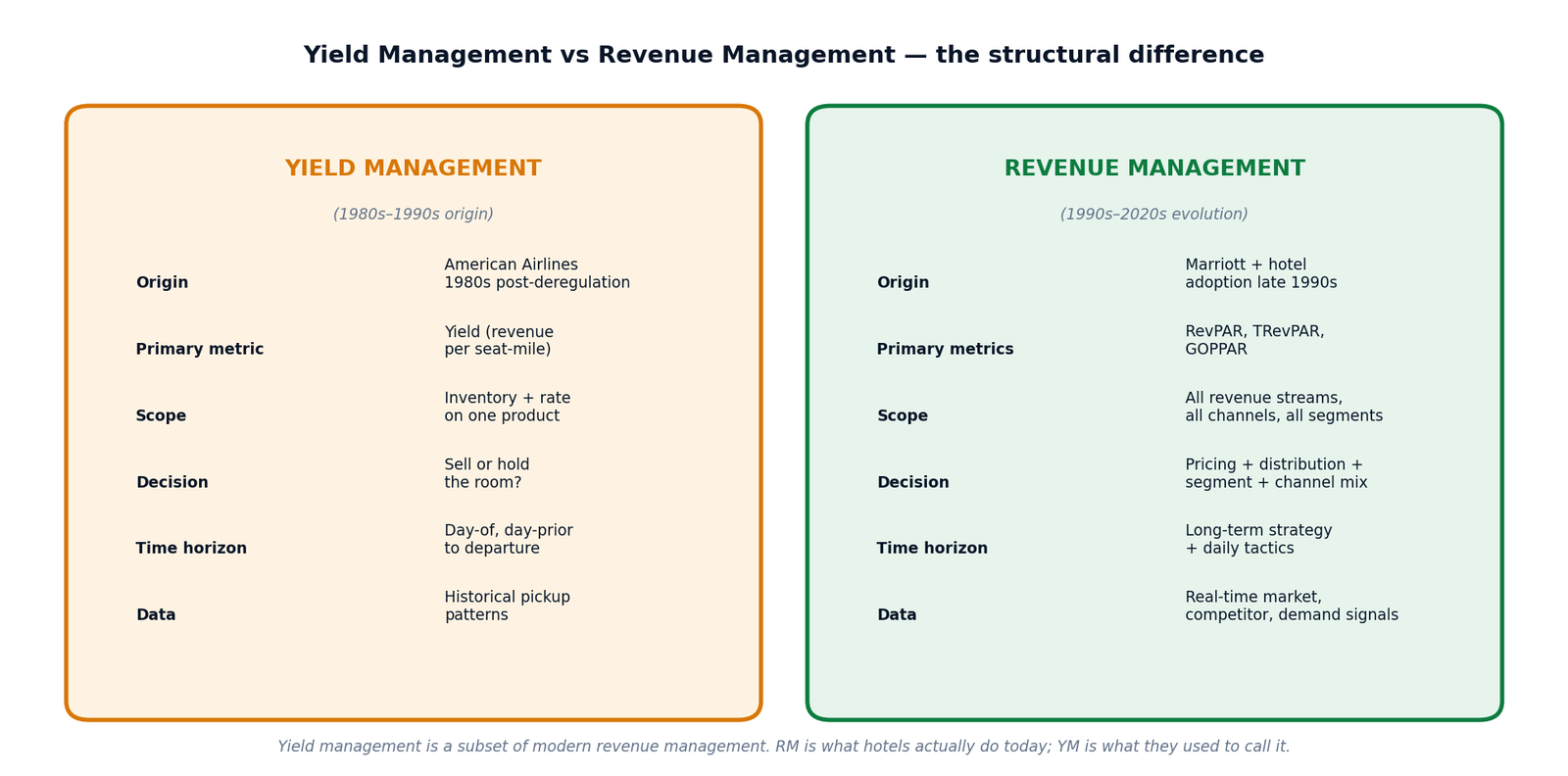Select 'Day-of, day-prior to departure' text
Viewport: 1568px width, 776px height.
pyautogui.click(x=509, y=540)
